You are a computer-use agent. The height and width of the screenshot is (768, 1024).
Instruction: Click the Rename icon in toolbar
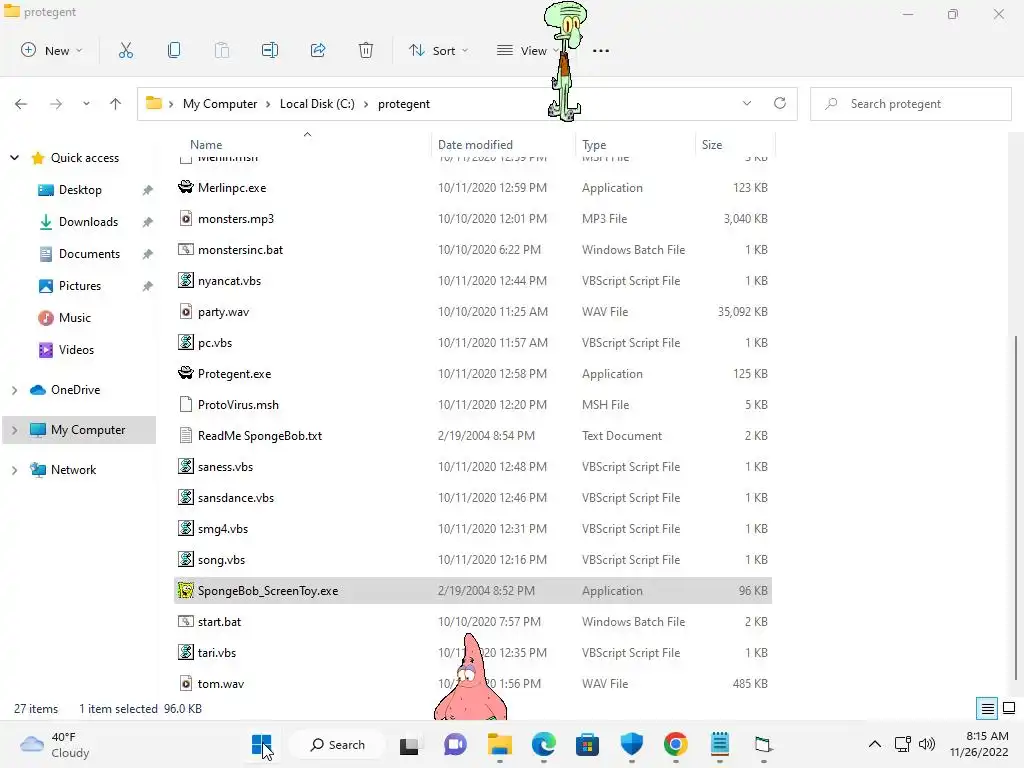pos(270,50)
